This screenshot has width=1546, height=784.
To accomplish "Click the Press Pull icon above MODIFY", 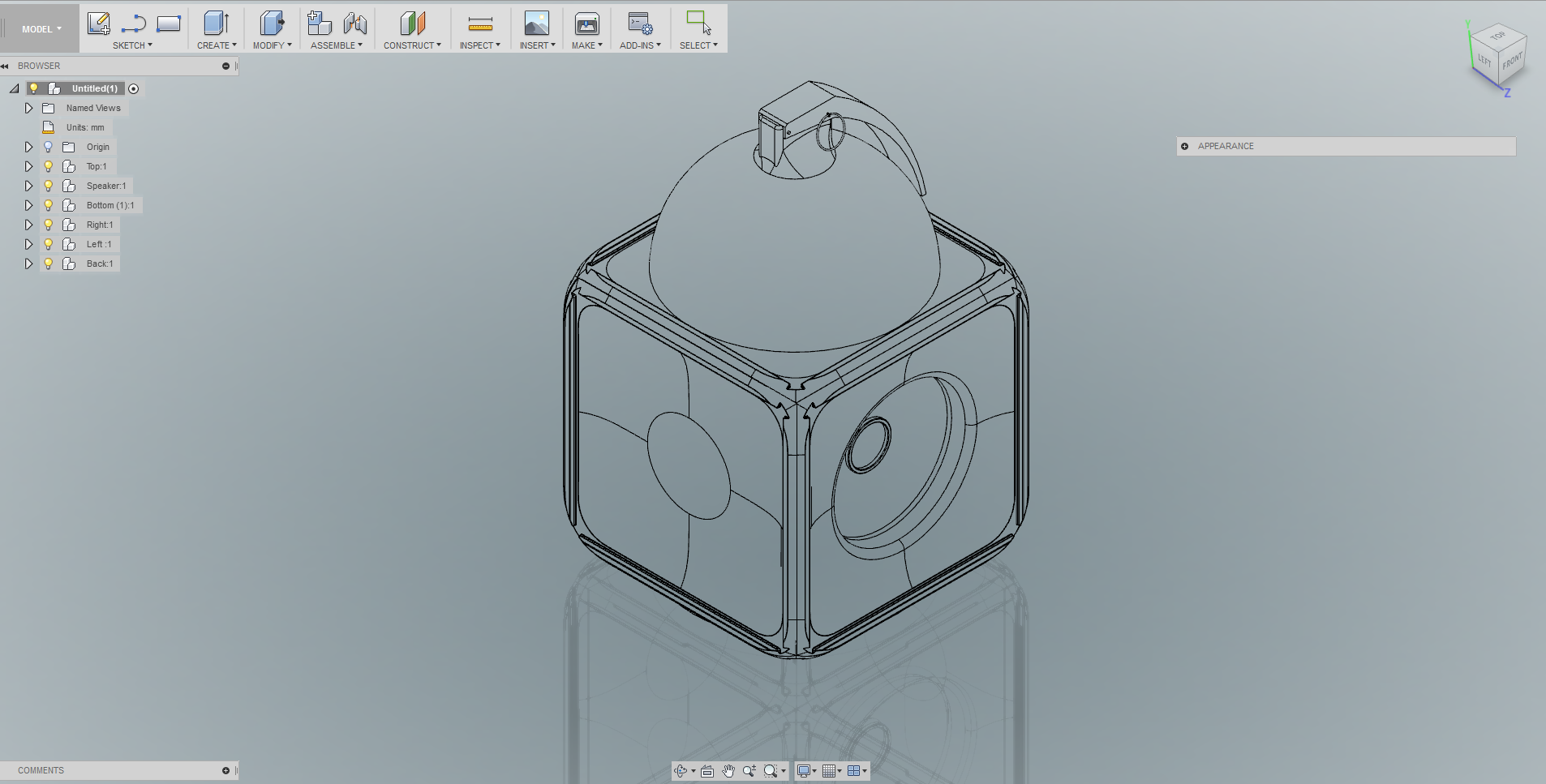I will tap(272, 24).
